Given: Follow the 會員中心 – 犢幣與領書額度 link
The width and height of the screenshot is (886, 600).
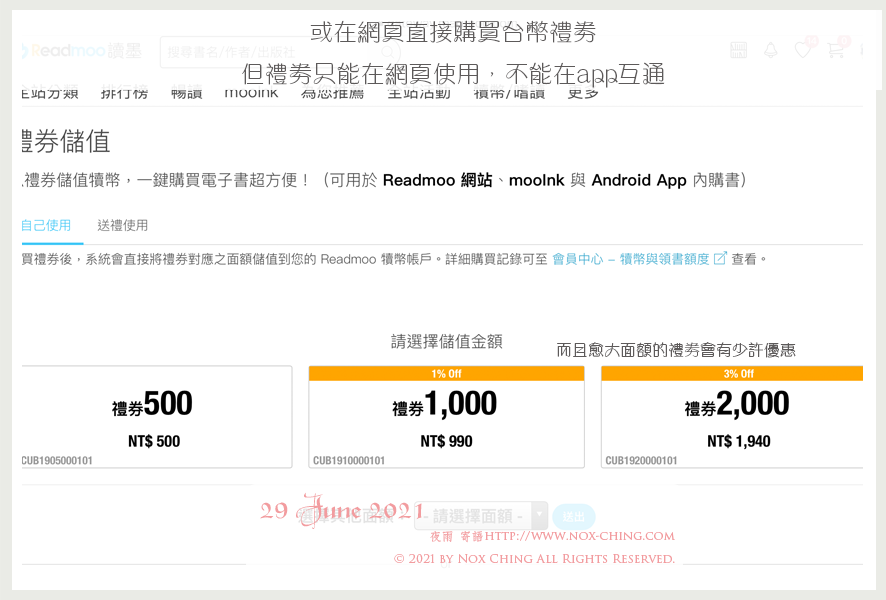Looking at the screenshot, I should 639,259.
